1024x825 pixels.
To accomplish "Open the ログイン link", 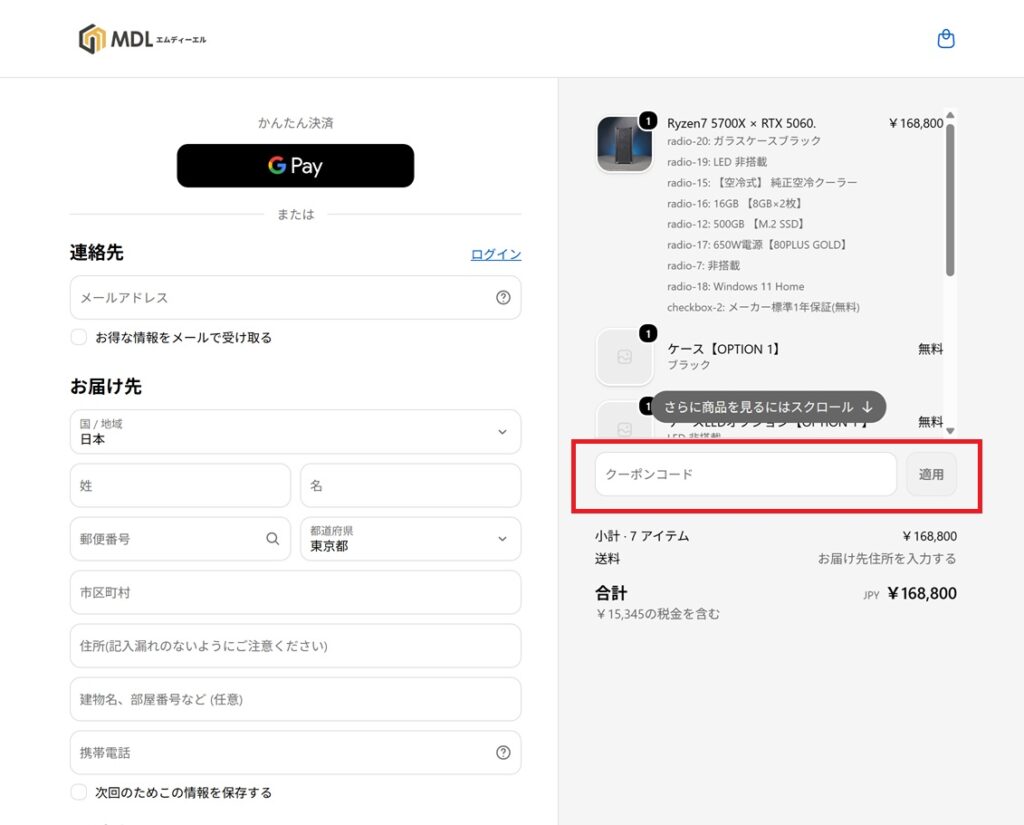I will 496,254.
